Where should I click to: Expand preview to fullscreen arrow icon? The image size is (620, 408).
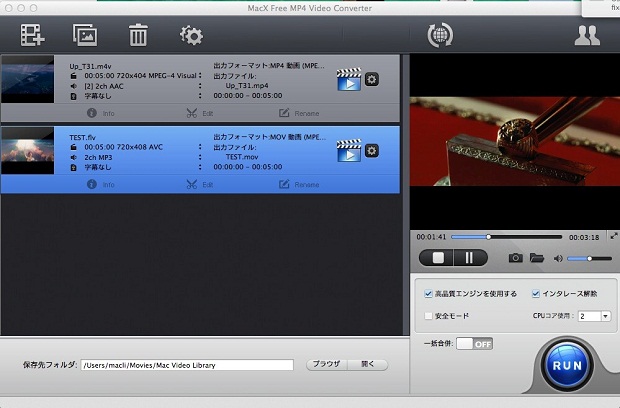click(614, 236)
